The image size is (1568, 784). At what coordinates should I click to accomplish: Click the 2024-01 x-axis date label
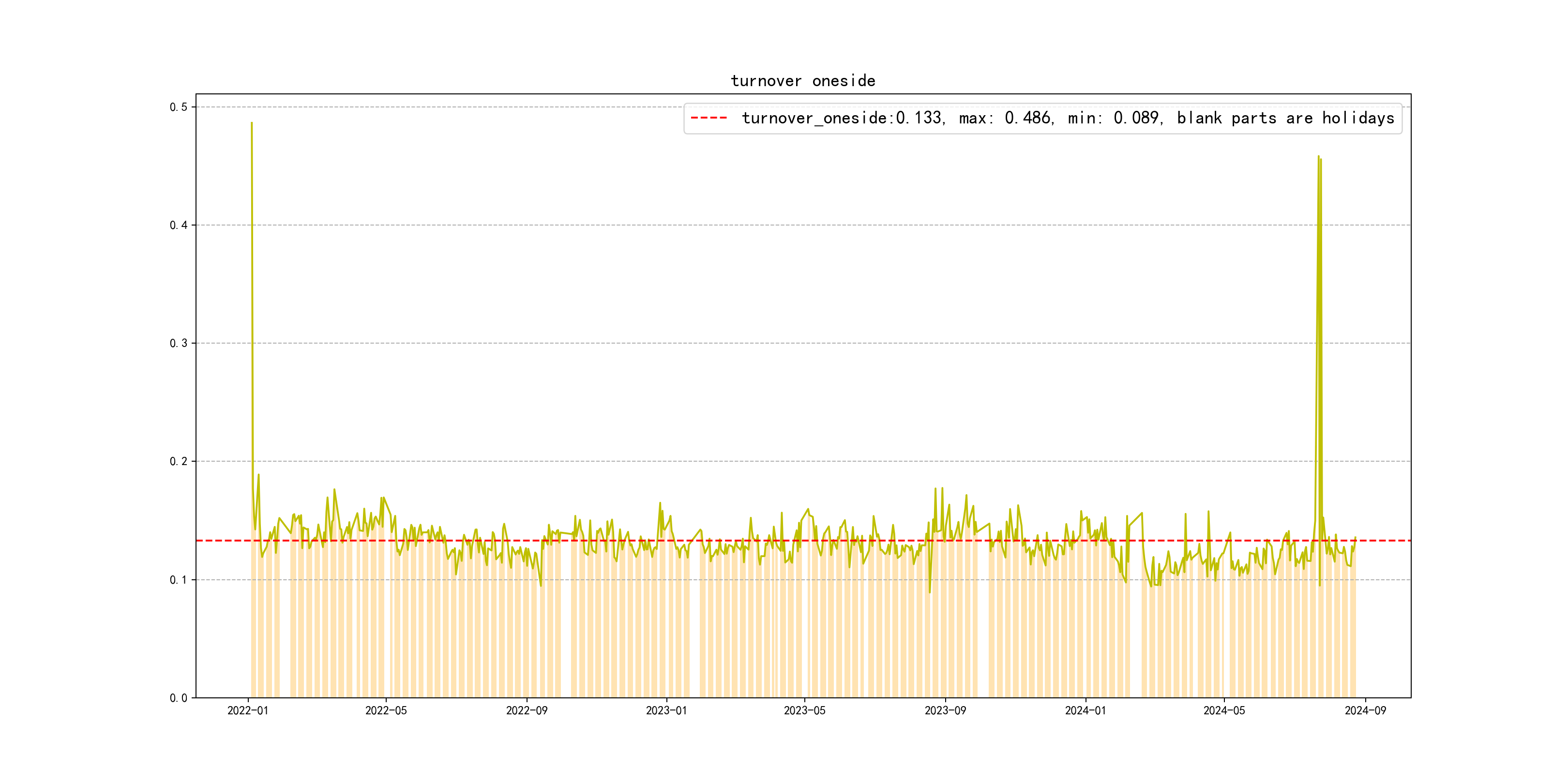[1086, 711]
